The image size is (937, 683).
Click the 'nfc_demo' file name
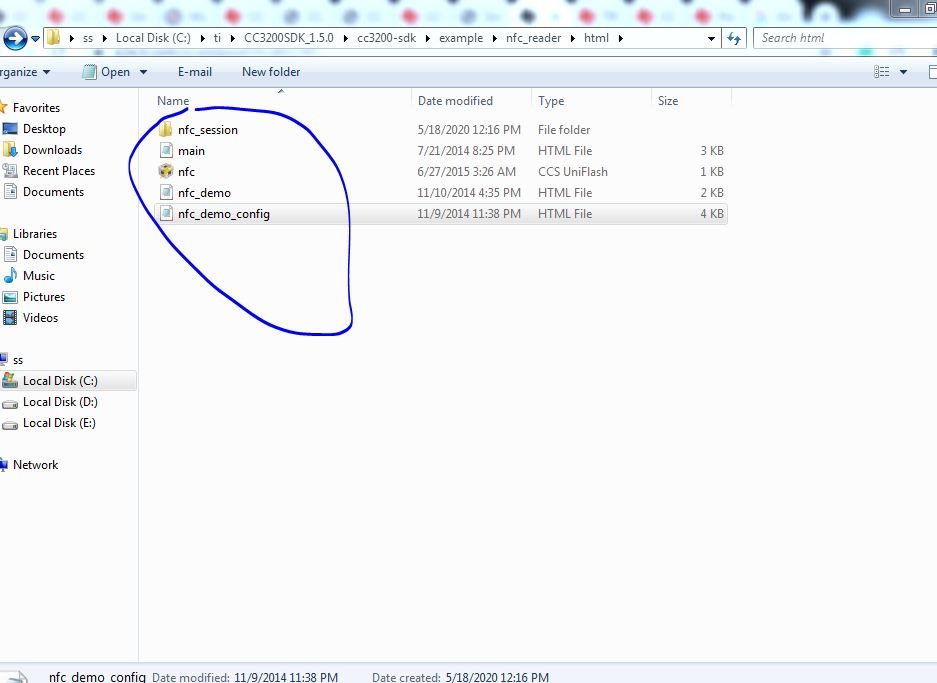point(204,193)
